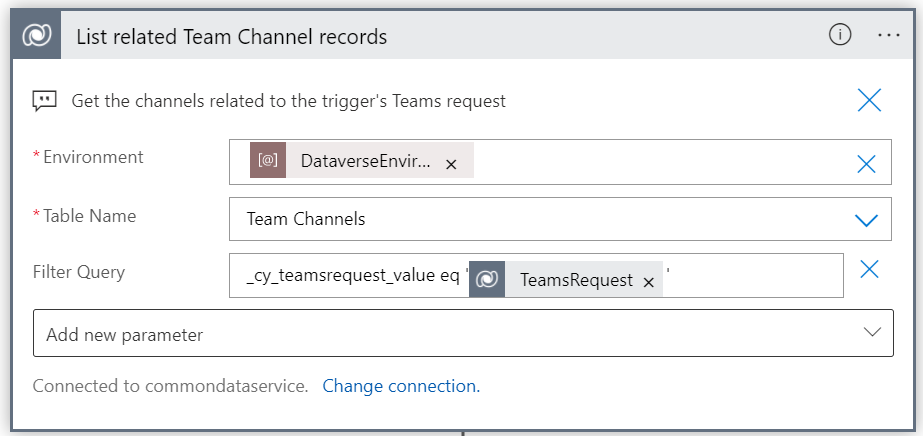Click the Connected to commondataservice text

[x=171, y=386]
